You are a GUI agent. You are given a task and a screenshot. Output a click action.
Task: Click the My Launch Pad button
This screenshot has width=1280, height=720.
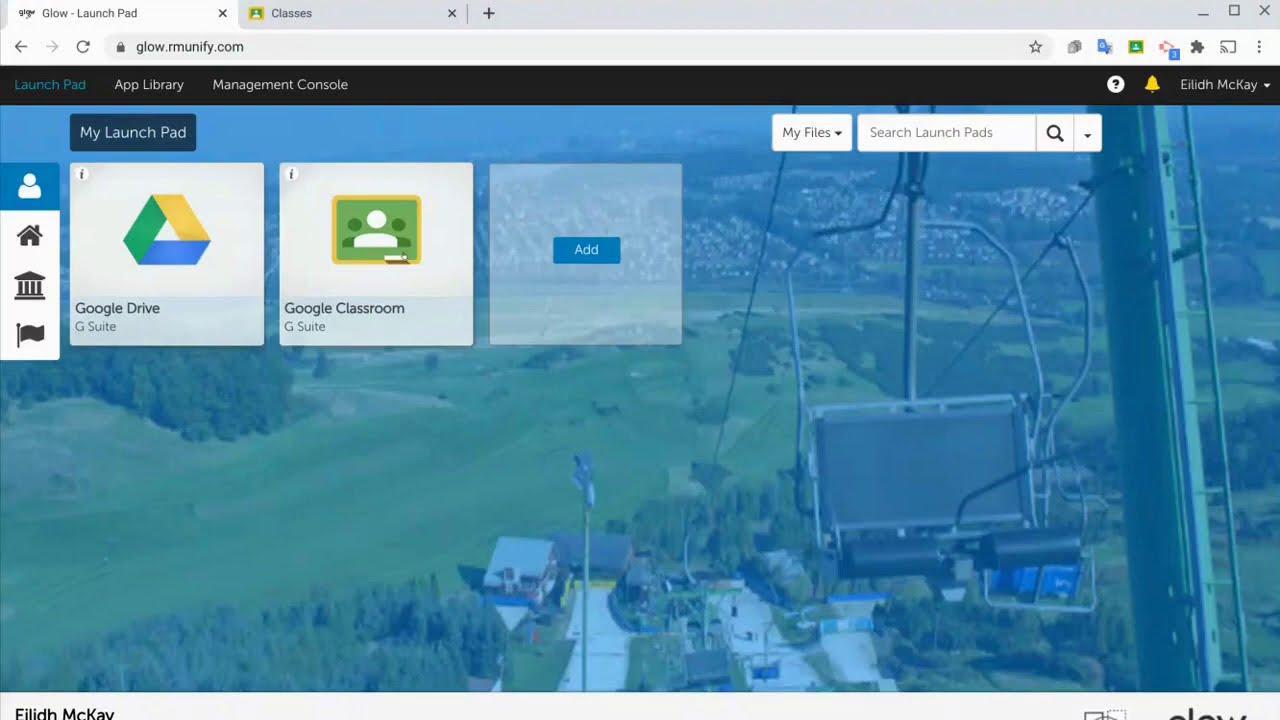[x=133, y=133]
